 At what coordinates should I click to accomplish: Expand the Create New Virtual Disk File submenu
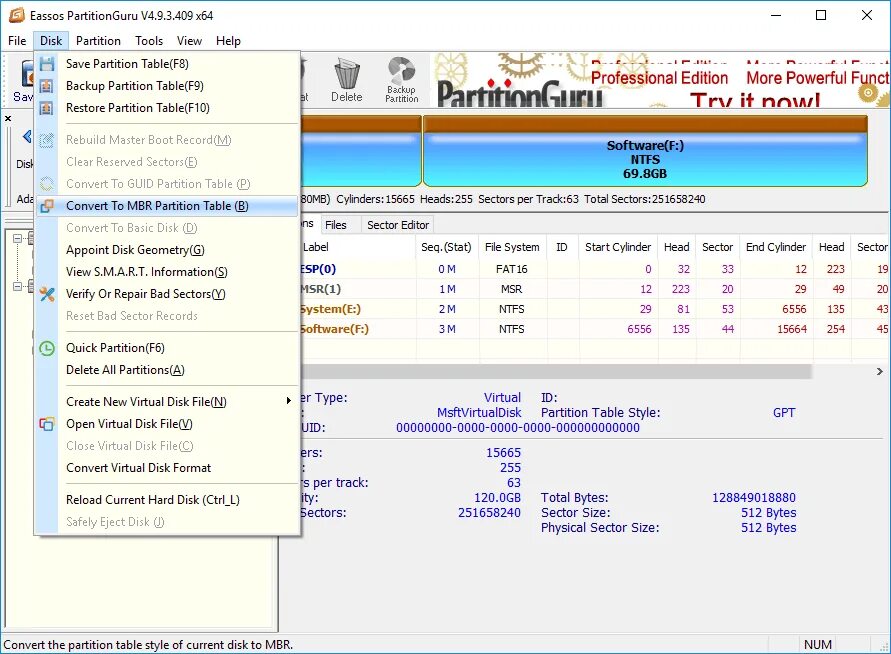point(289,401)
